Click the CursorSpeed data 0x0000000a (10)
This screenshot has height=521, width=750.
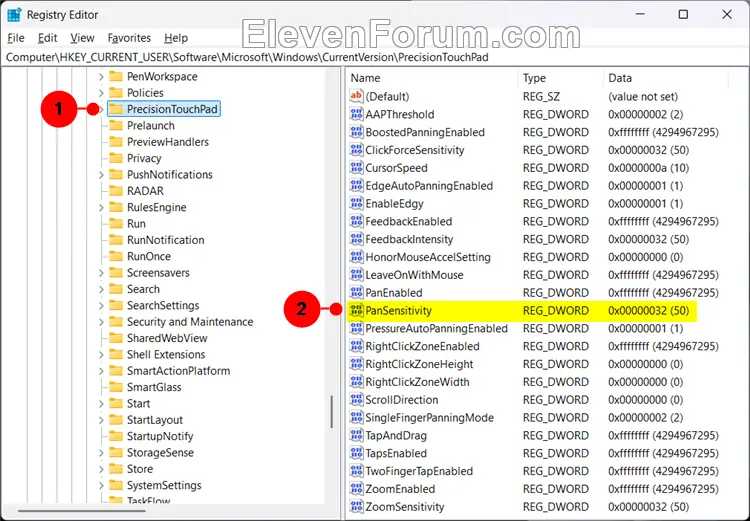coord(649,168)
